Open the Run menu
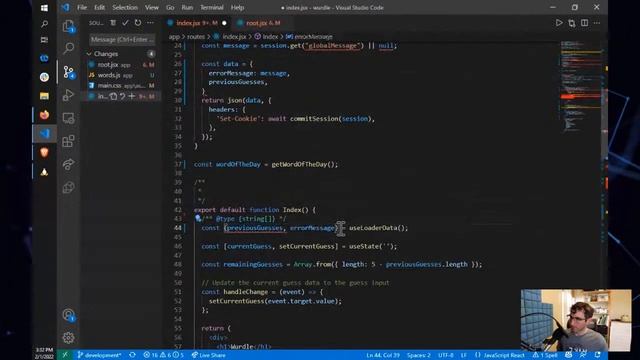Viewport: 640px width, 360px height. click(x=187, y=7)
